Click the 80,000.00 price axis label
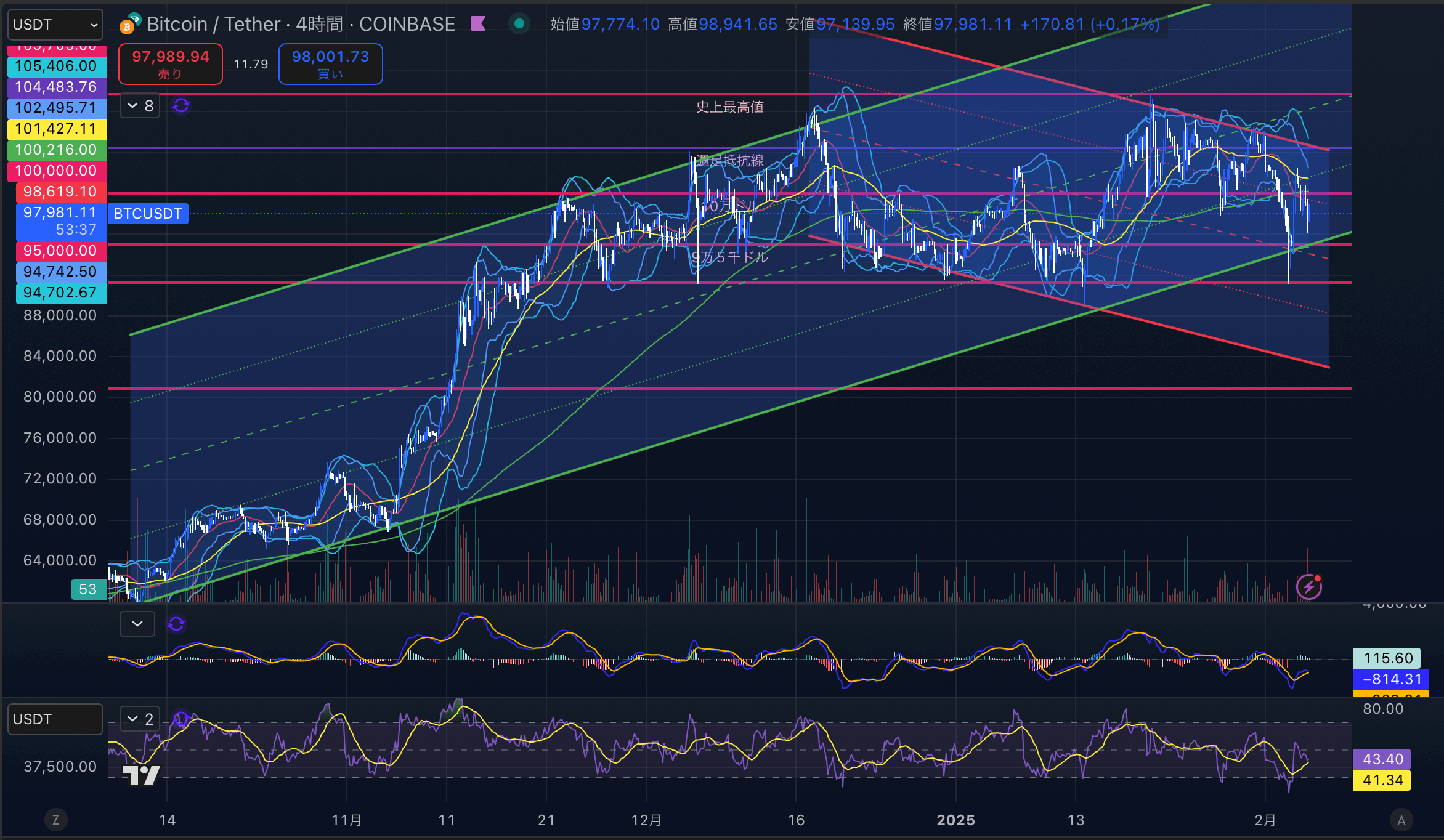The width and height of the screenshot is (1444, 840). [60, 397]
